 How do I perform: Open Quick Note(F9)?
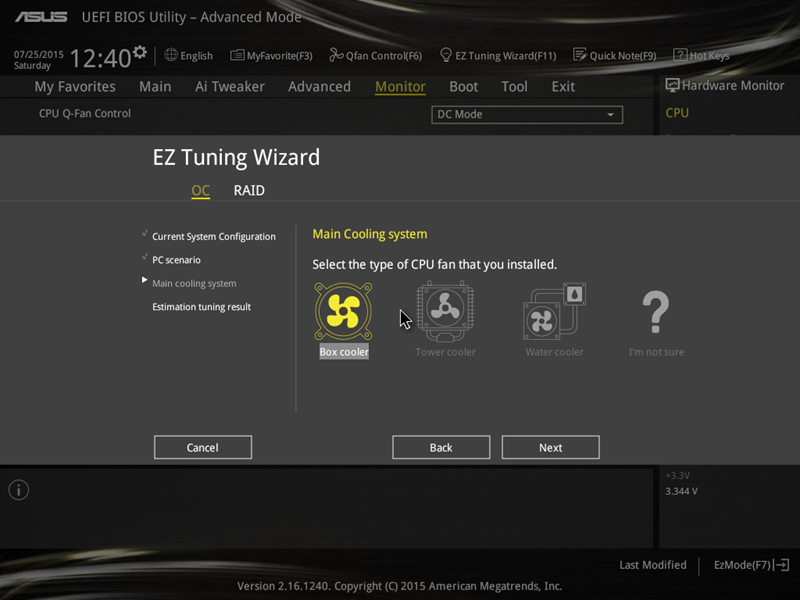(x=615, y=56)
